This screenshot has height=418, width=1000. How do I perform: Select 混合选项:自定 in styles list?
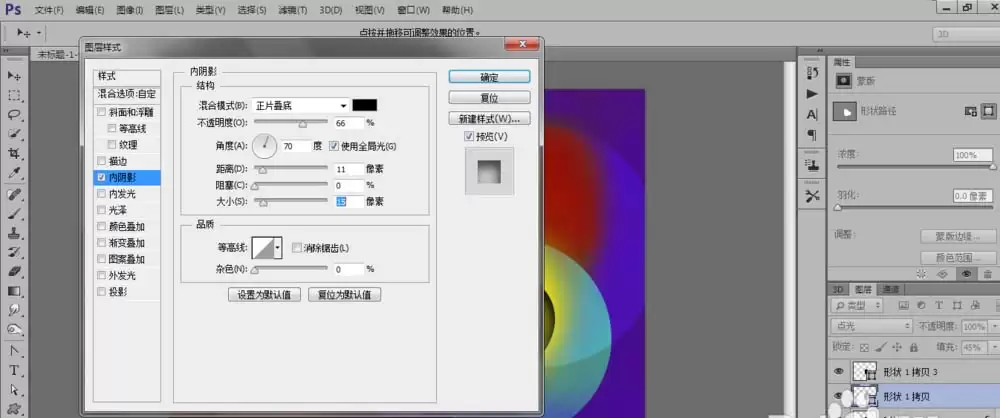(x=126, y=94)
